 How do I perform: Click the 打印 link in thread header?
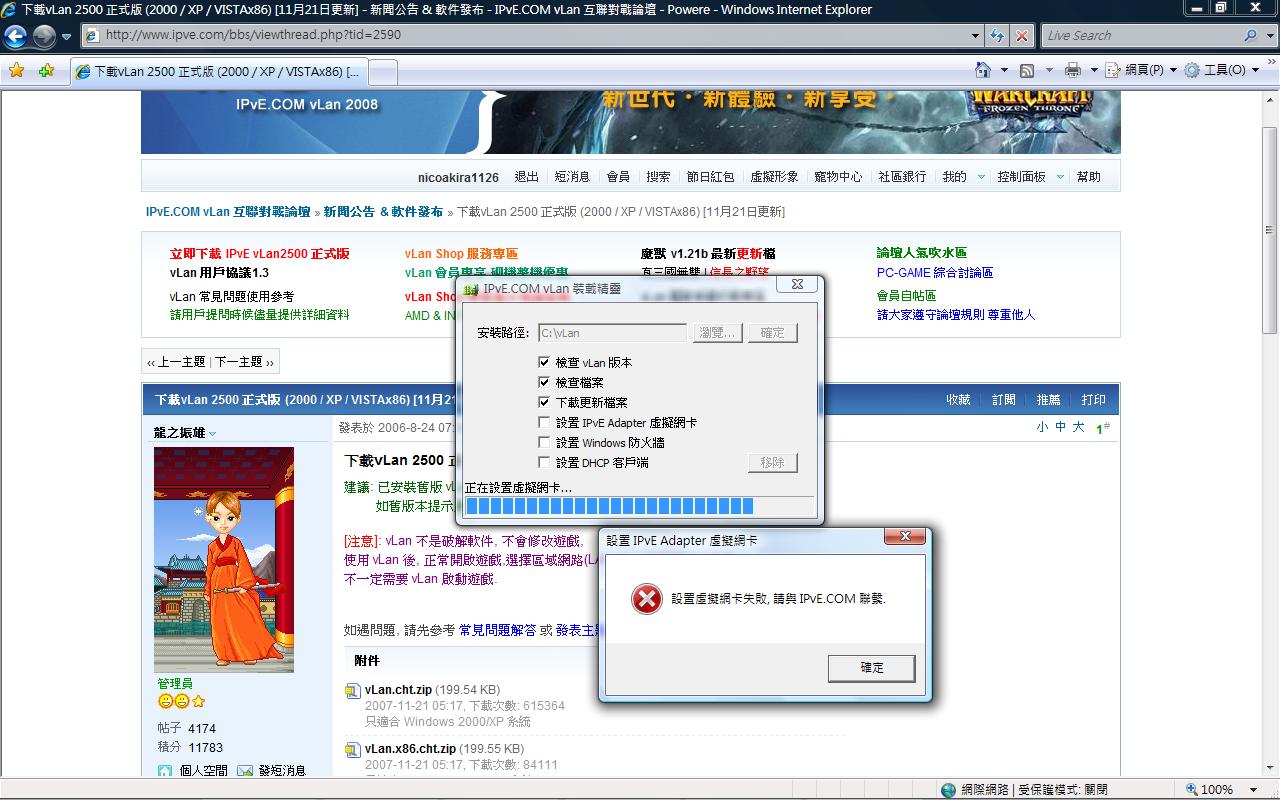(x=1093, y=400)
